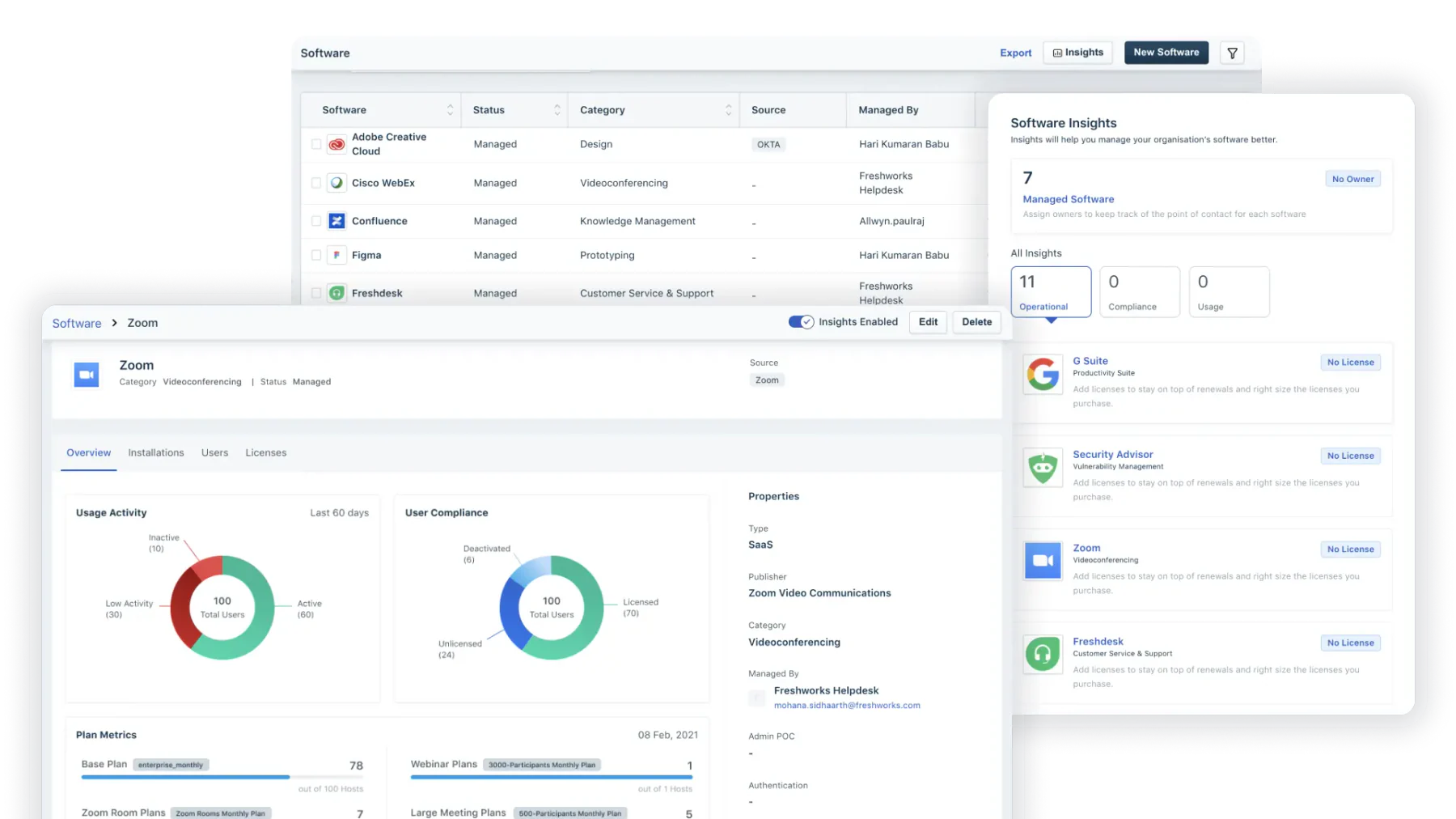Screen dimensions: 1456x819
Task: Sort by the Software column arrows
Action: (x=450, y=110)
